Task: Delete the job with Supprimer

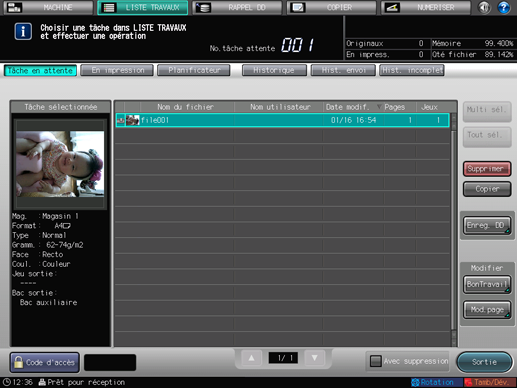Action: pos(487,169)
